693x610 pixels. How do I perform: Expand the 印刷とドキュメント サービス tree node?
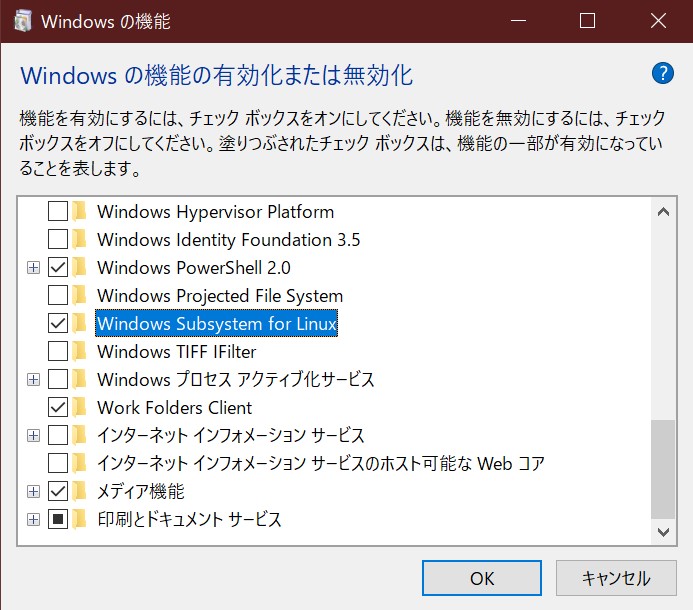(33, 520)
